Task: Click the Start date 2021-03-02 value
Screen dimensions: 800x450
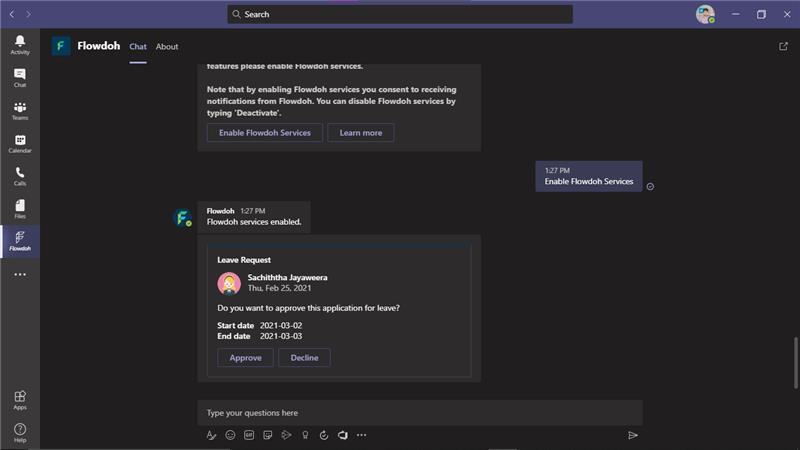Action: pos(281,326)
